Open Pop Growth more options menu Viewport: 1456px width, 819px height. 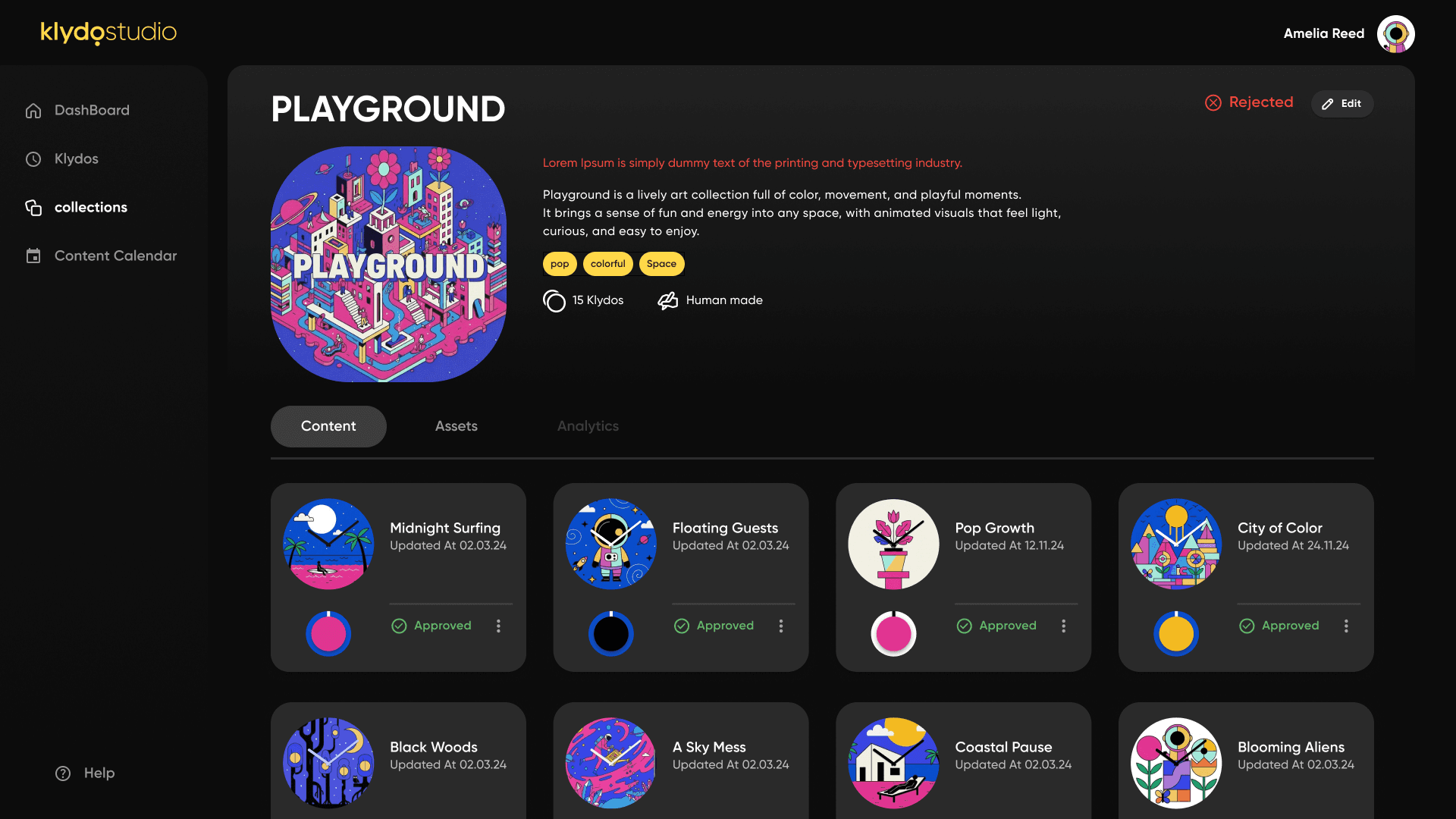(1063, 626)
